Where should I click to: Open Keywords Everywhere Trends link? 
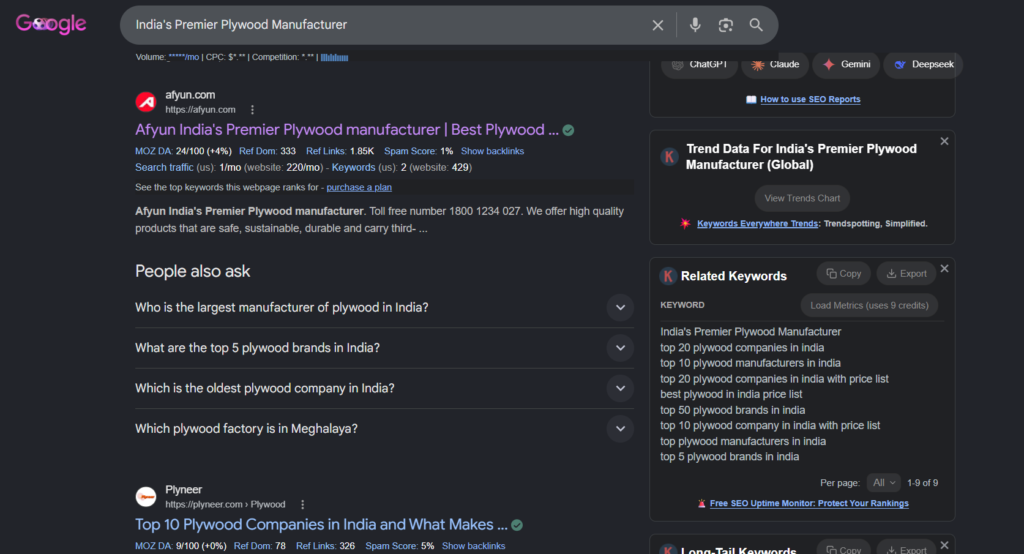pyautogui.click(x=757, y=223)
